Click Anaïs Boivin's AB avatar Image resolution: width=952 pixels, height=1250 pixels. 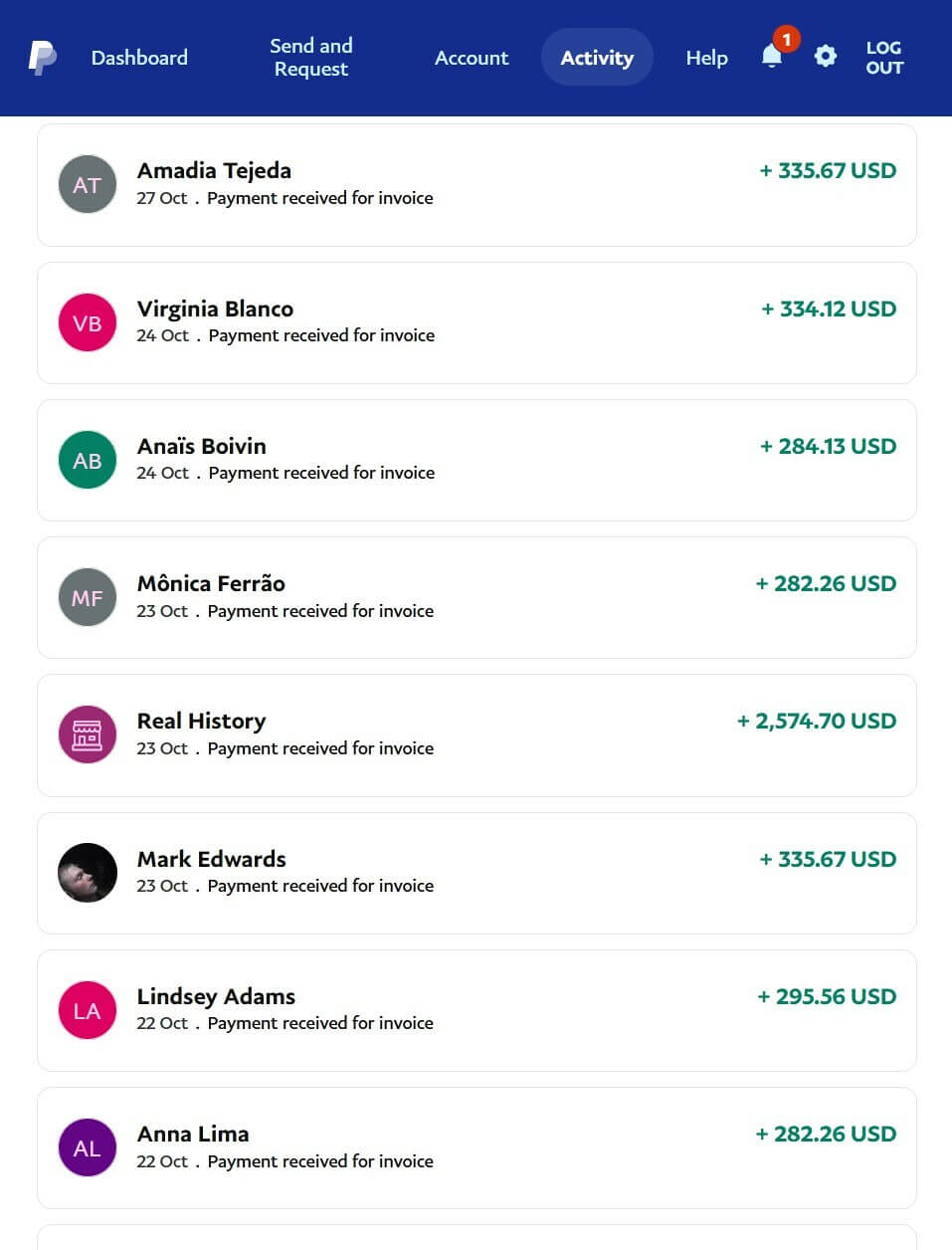click(88, 460)
